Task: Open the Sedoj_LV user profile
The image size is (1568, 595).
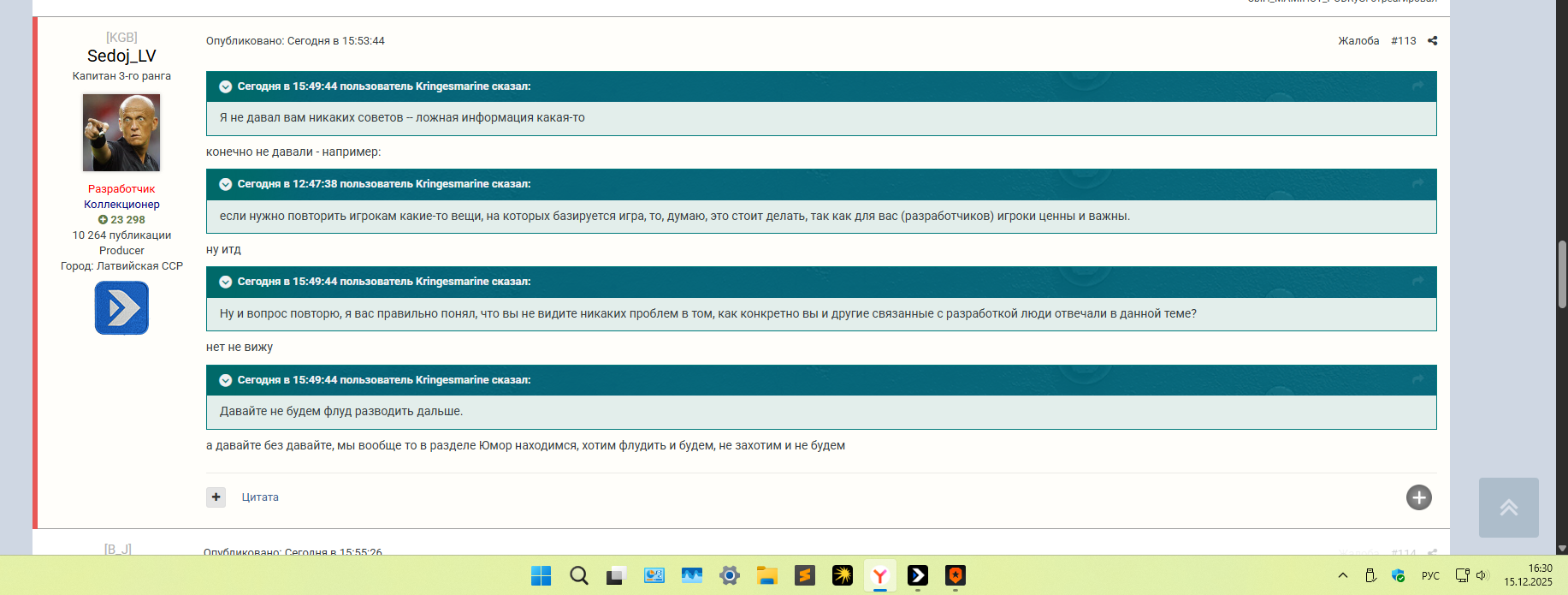Action: coord(121,57)
